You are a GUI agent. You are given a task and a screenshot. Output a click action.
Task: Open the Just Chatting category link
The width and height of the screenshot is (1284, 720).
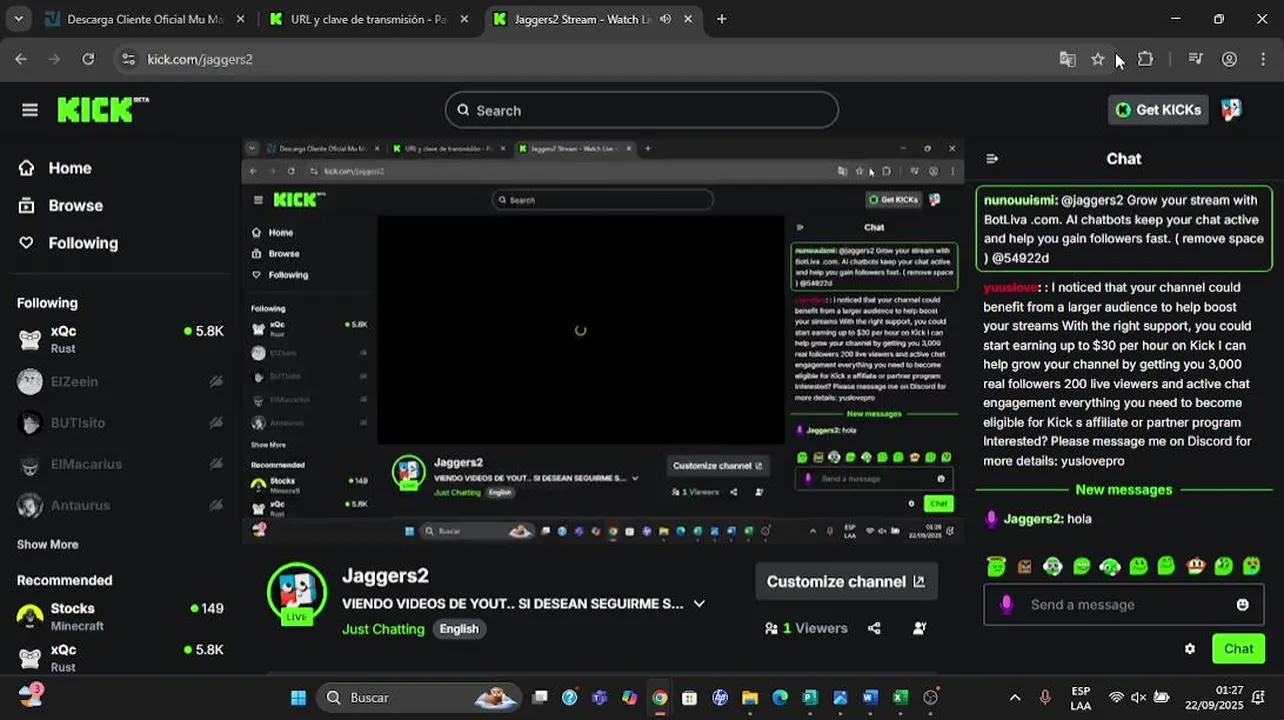[x=383, y=629]
